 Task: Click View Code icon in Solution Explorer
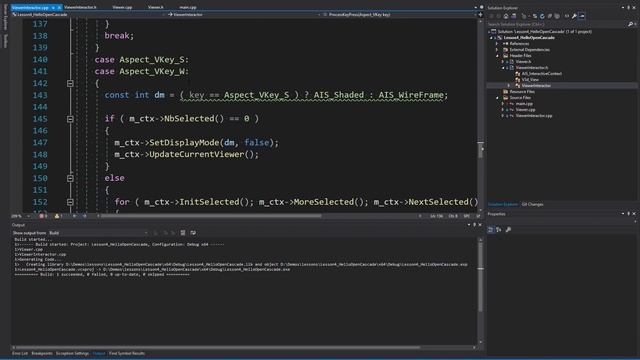pos(567,16)
